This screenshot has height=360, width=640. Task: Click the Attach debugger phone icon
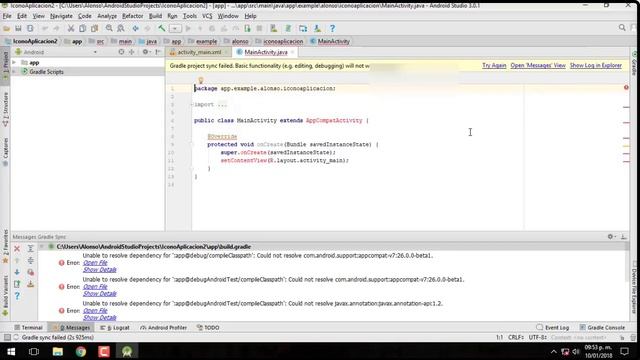click(x=247, y=29)
